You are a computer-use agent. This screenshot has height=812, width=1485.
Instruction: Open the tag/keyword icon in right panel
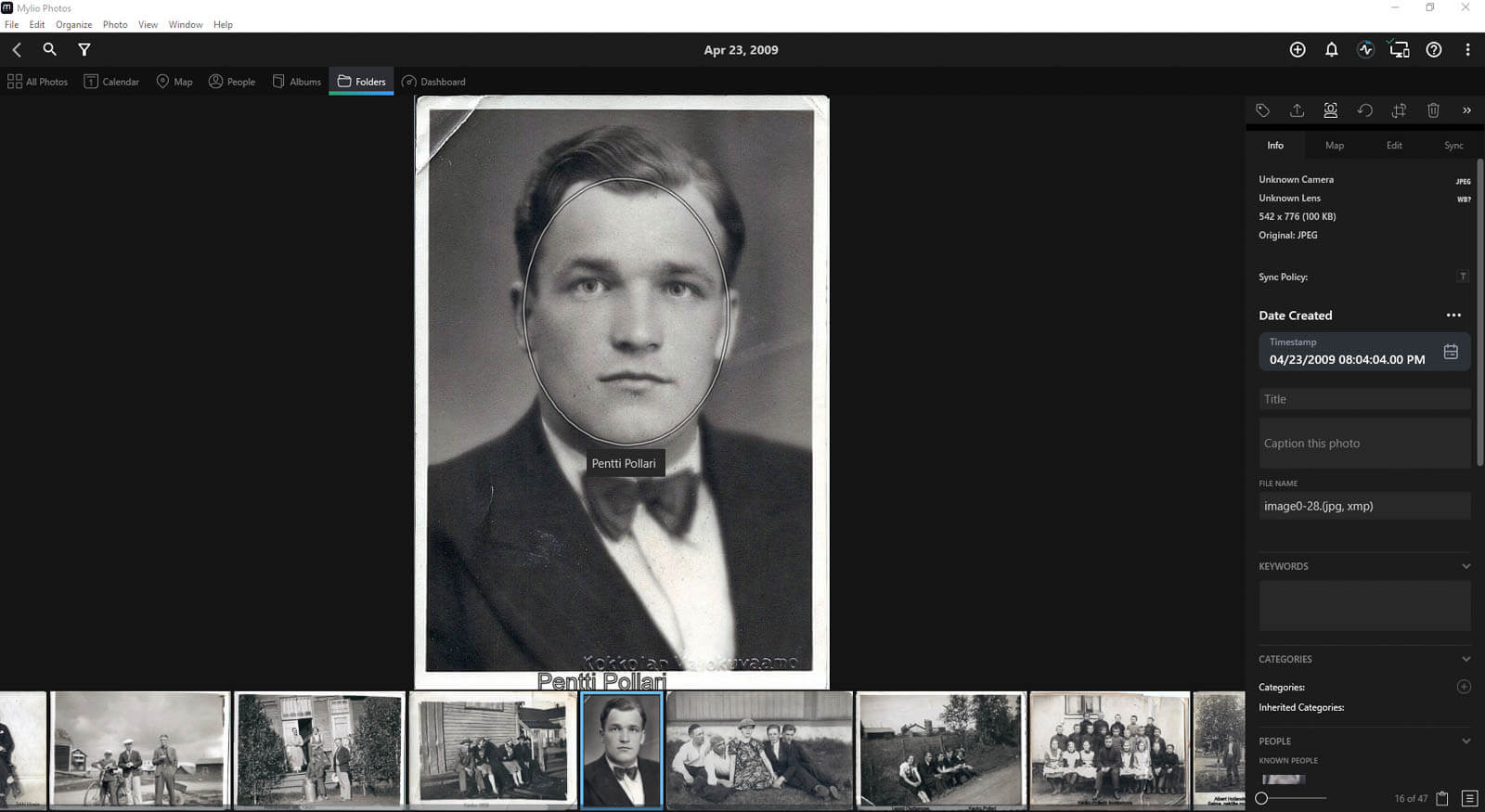tap(1262, 110)
